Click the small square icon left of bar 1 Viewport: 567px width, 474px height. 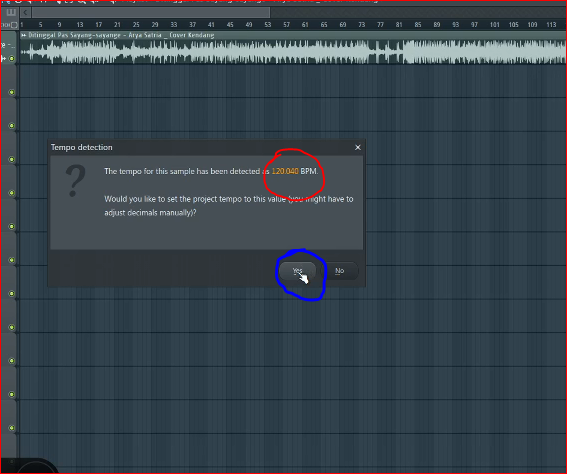[x=14, y=25]
